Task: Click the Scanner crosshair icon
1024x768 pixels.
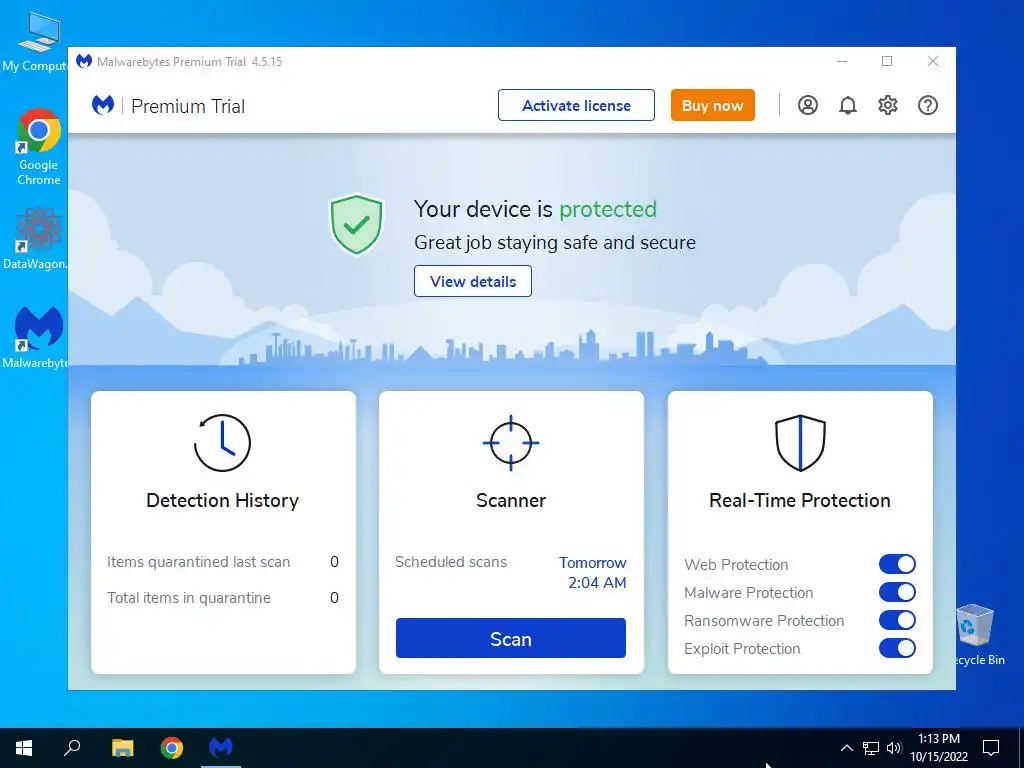Action: [x=511, y=443]
